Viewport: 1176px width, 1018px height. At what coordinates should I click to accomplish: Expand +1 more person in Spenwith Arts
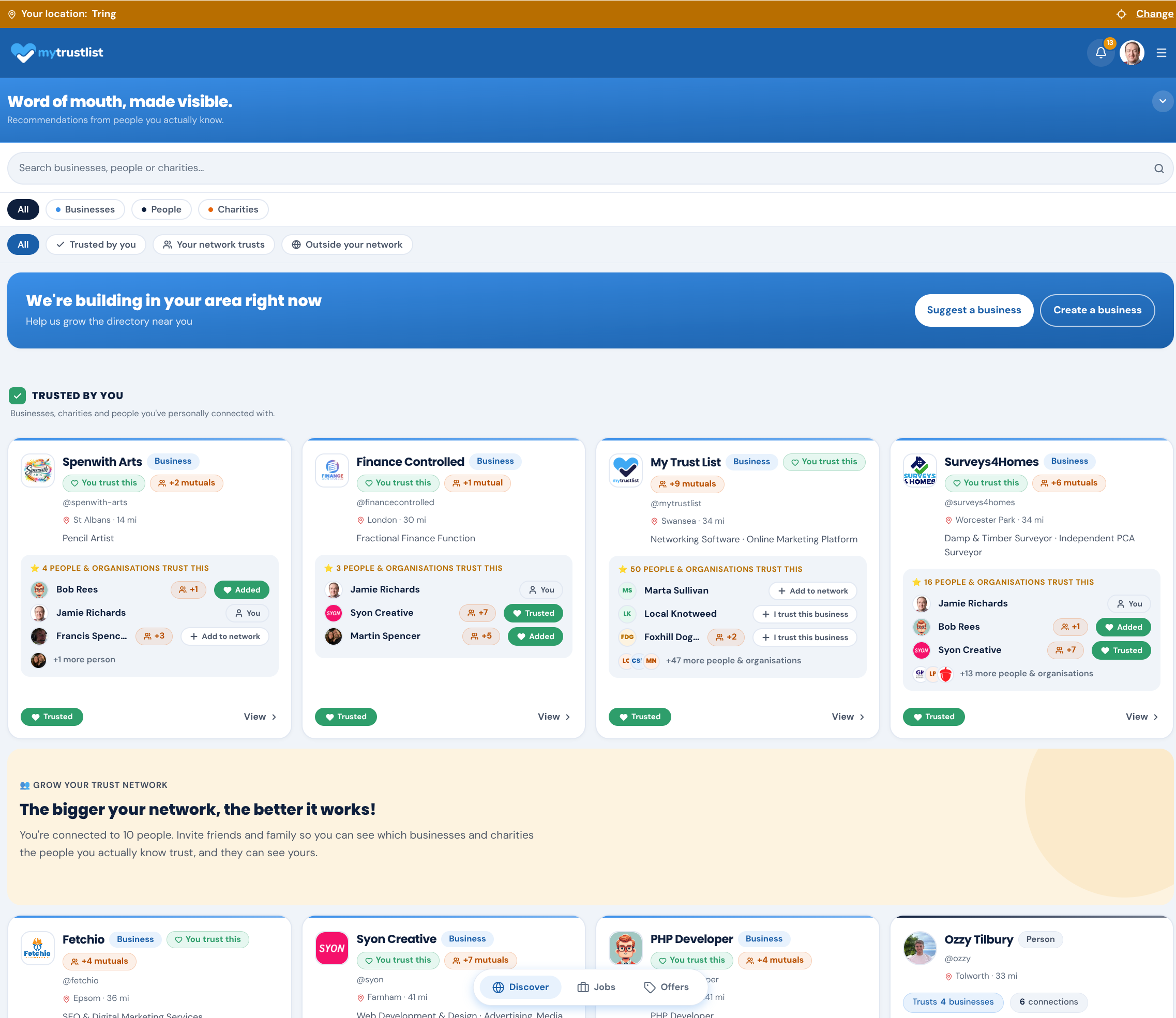[84, 660]
